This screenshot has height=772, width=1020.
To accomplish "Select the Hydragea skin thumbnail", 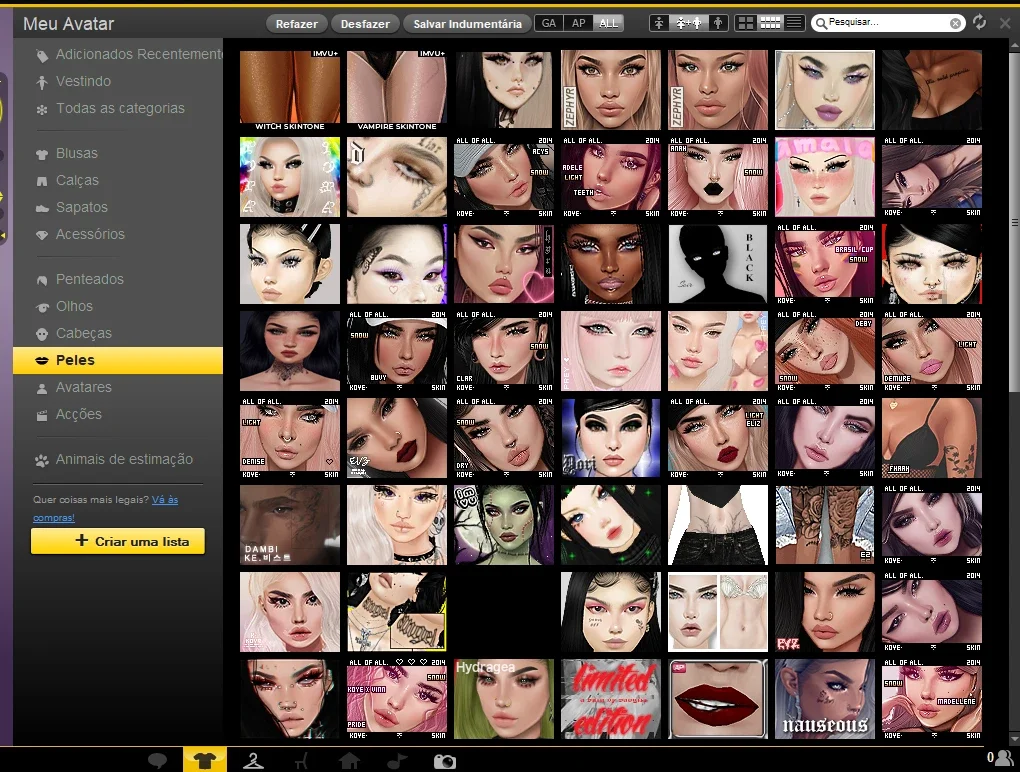I will [x=504, y=699].
